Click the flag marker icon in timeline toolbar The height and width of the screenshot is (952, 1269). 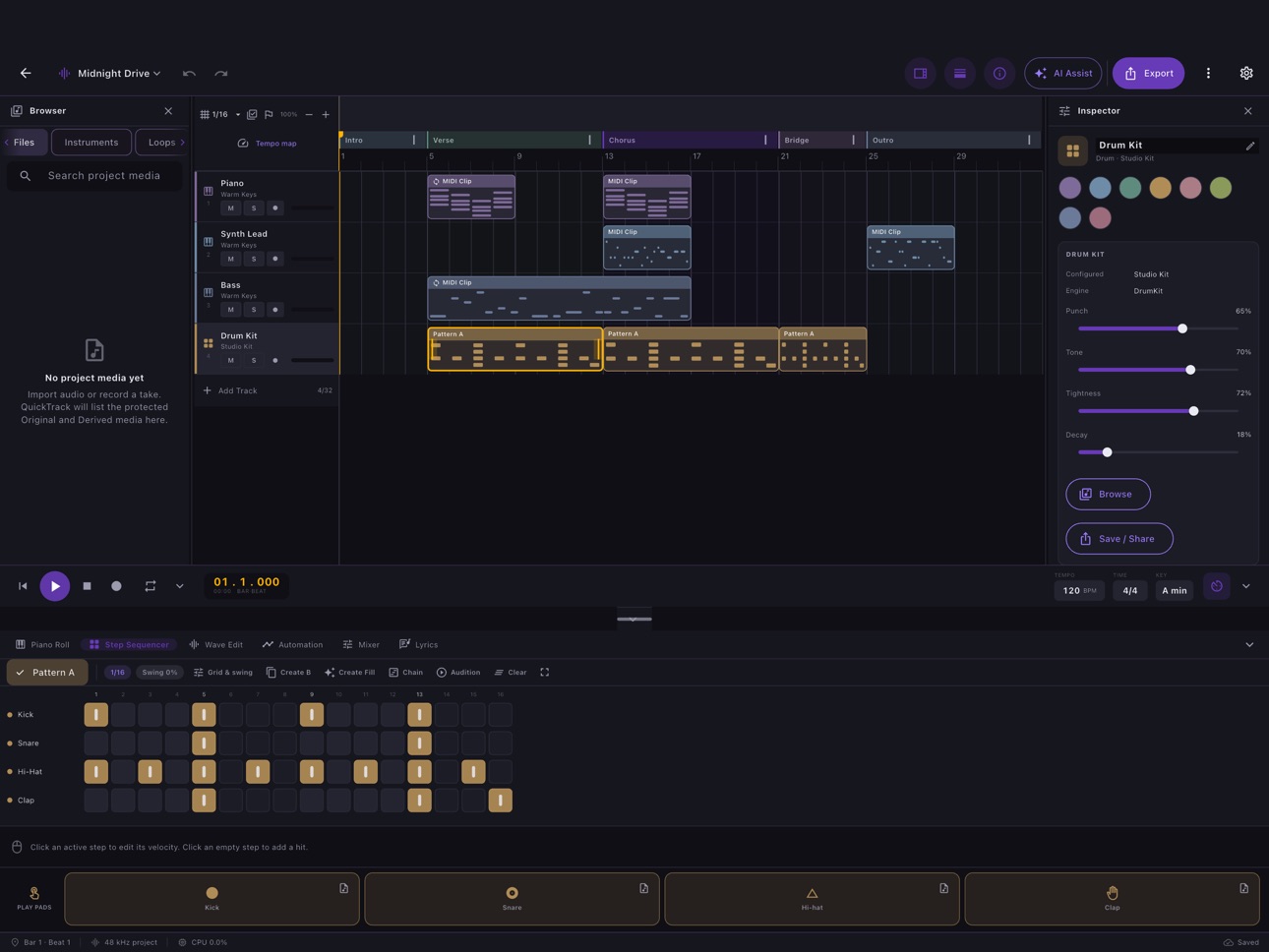pyautogui.click(x=269, y=114)
